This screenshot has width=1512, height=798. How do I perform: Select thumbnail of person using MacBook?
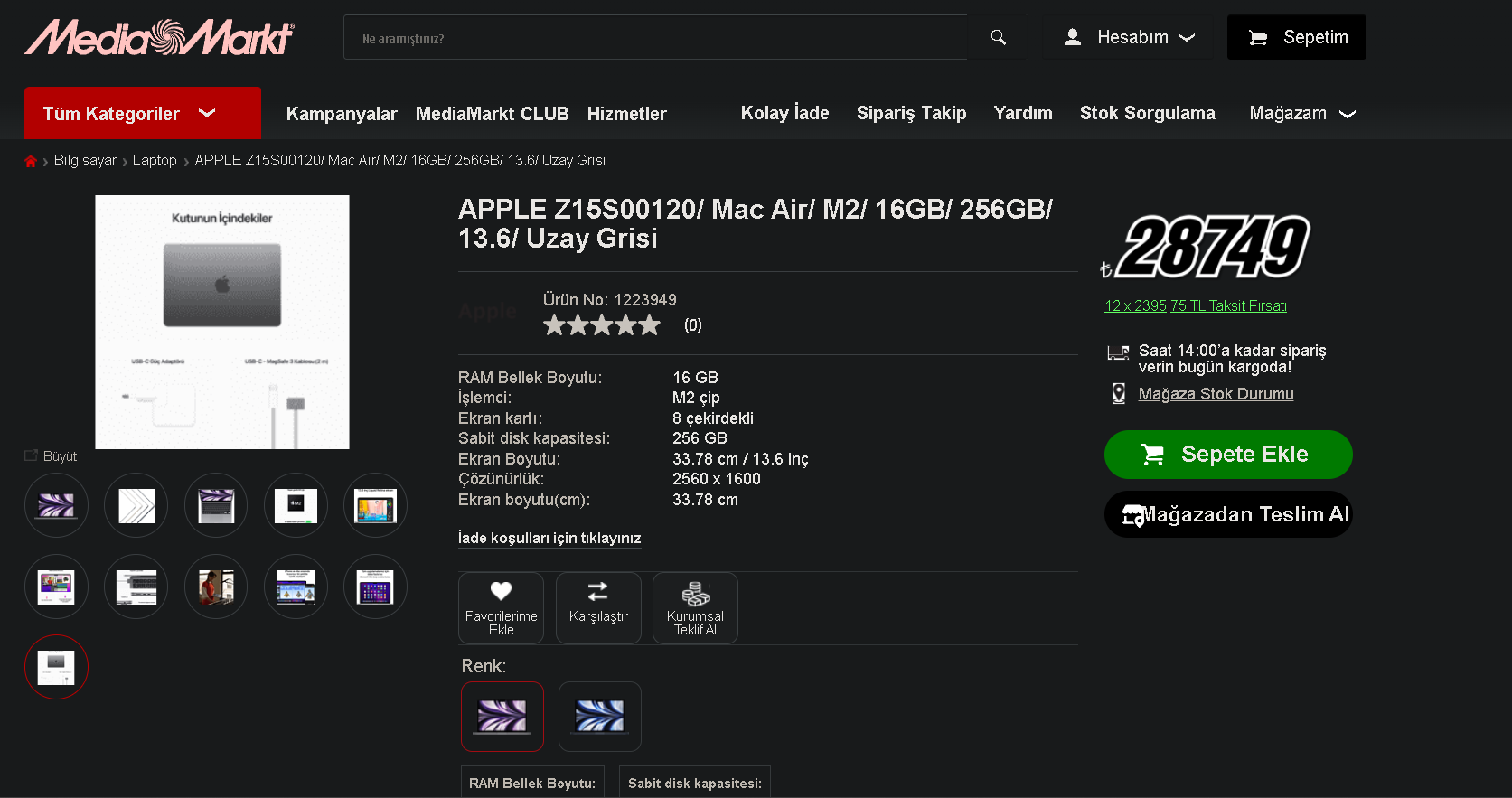click(x=216, y=587)
